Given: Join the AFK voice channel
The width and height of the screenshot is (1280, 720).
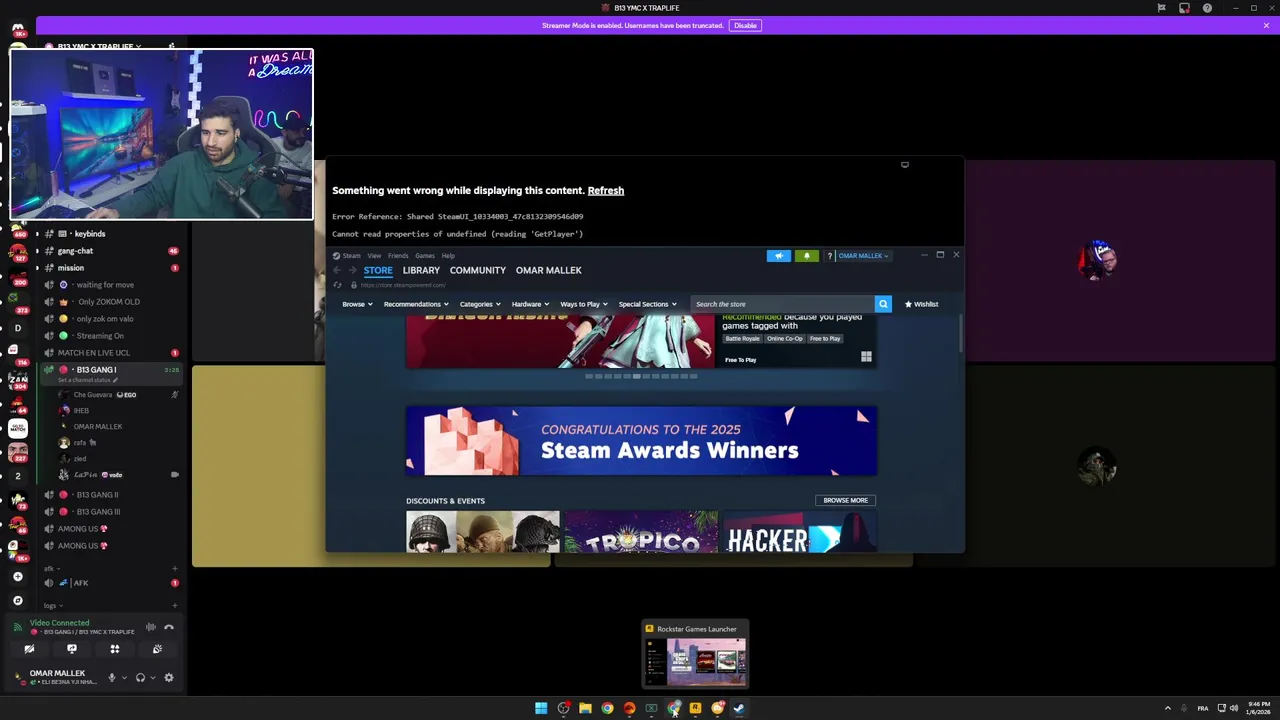Looking at the screenshot, I should pyautogui.click(x=80, y=583).
